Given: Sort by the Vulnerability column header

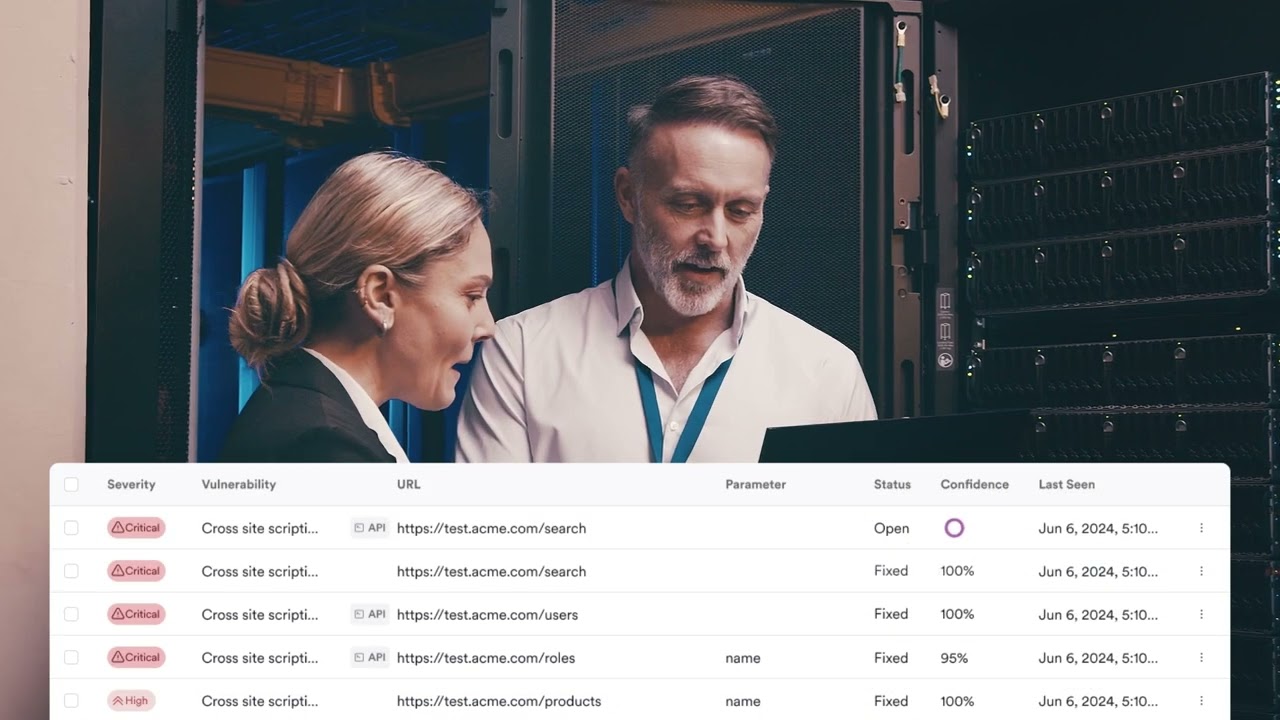Looking at the screenshot, I should (x=238, y=484).
